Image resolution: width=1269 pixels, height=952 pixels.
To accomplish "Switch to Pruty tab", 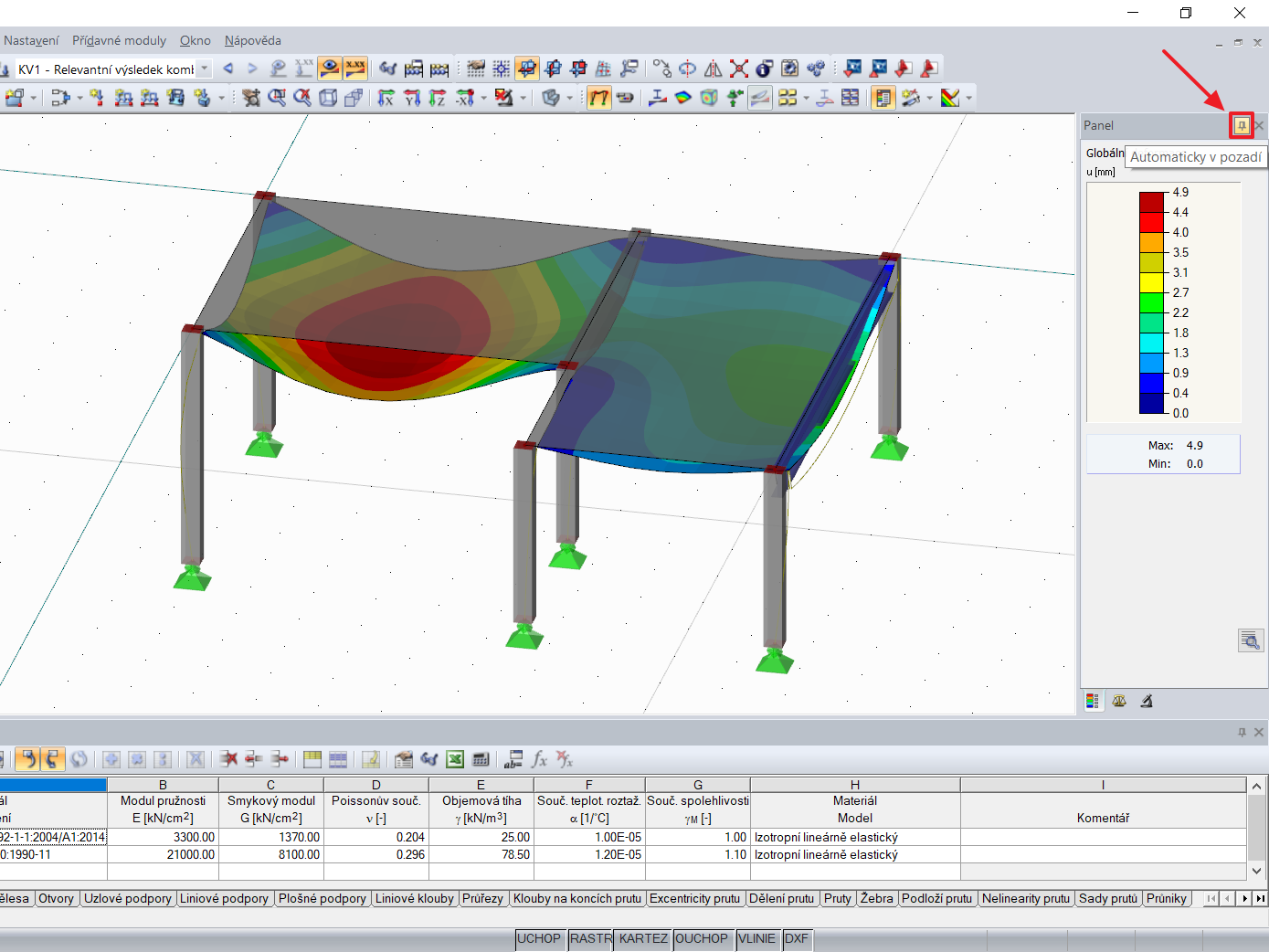I will tap(837, 898).
